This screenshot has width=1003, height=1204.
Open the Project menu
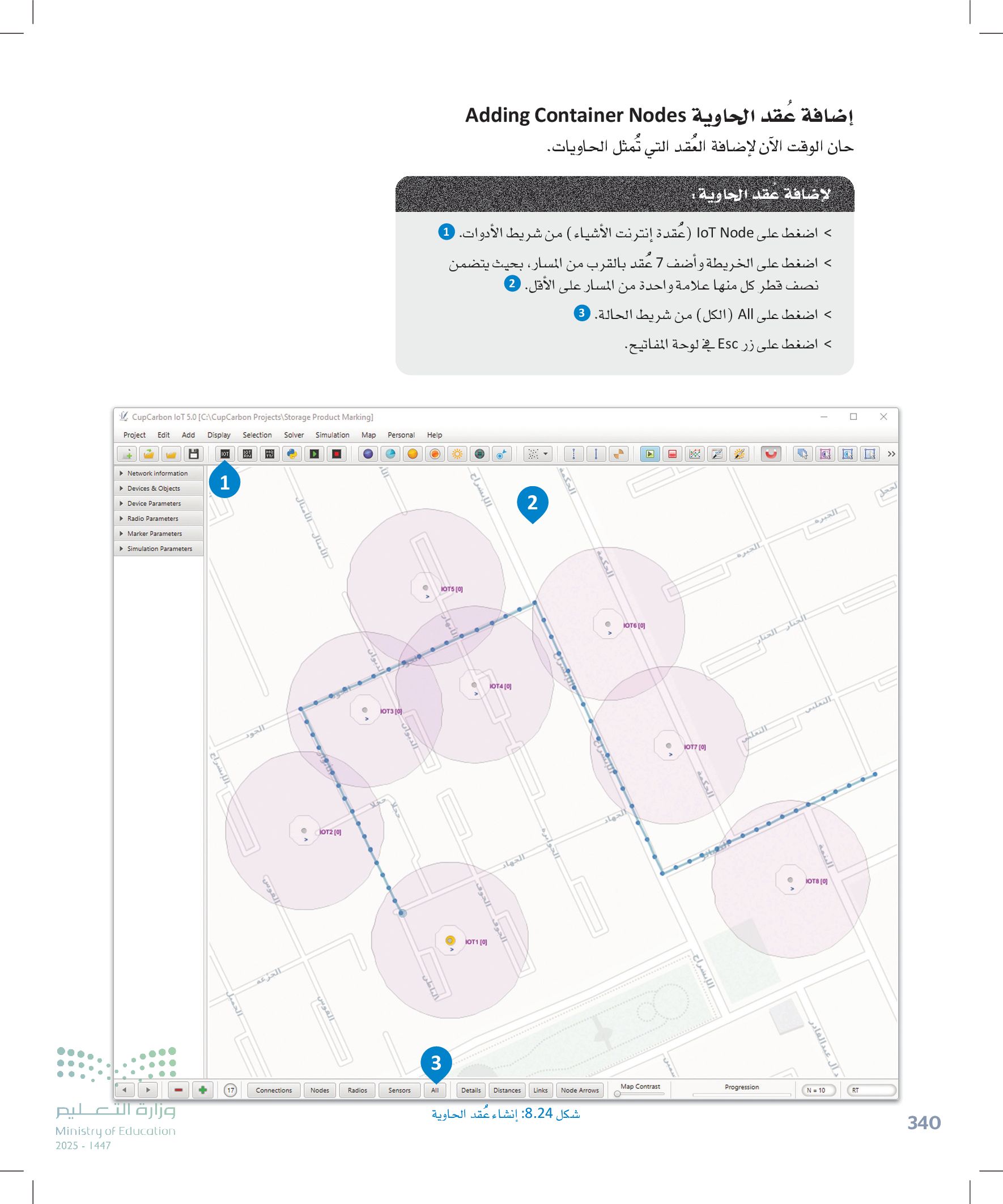[x=134, y=435]
